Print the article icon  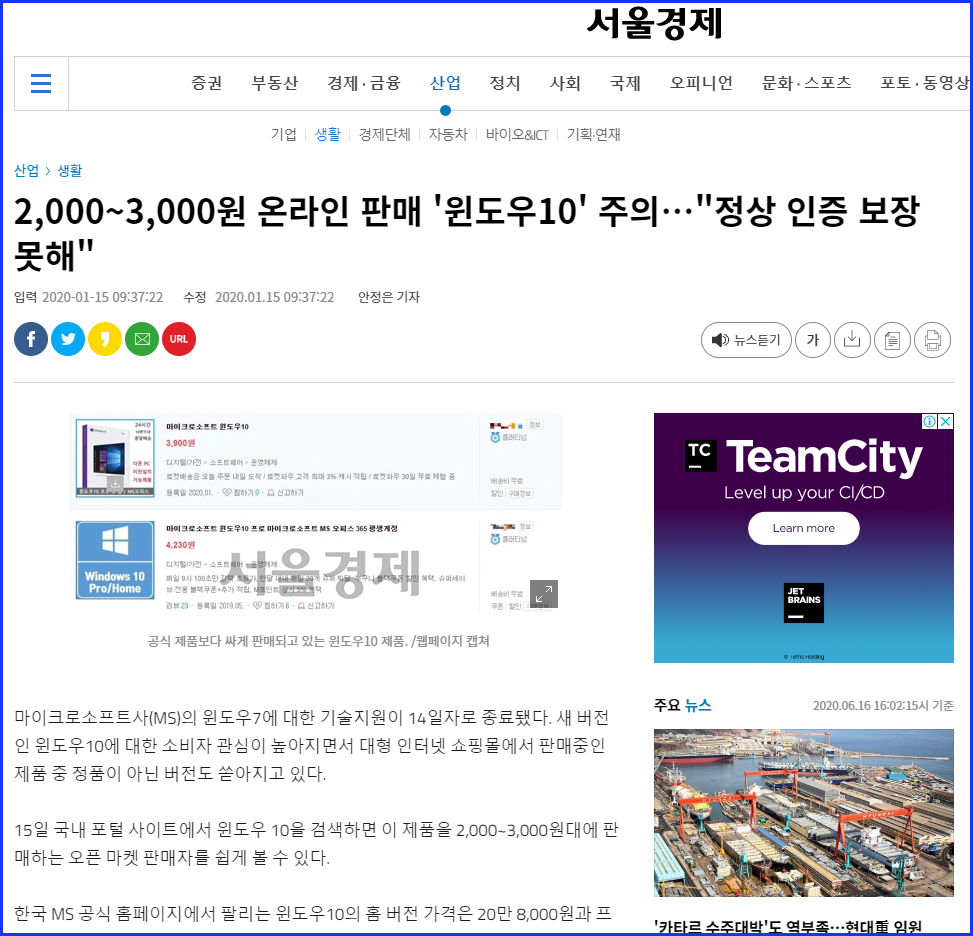(x=933, y=340)
